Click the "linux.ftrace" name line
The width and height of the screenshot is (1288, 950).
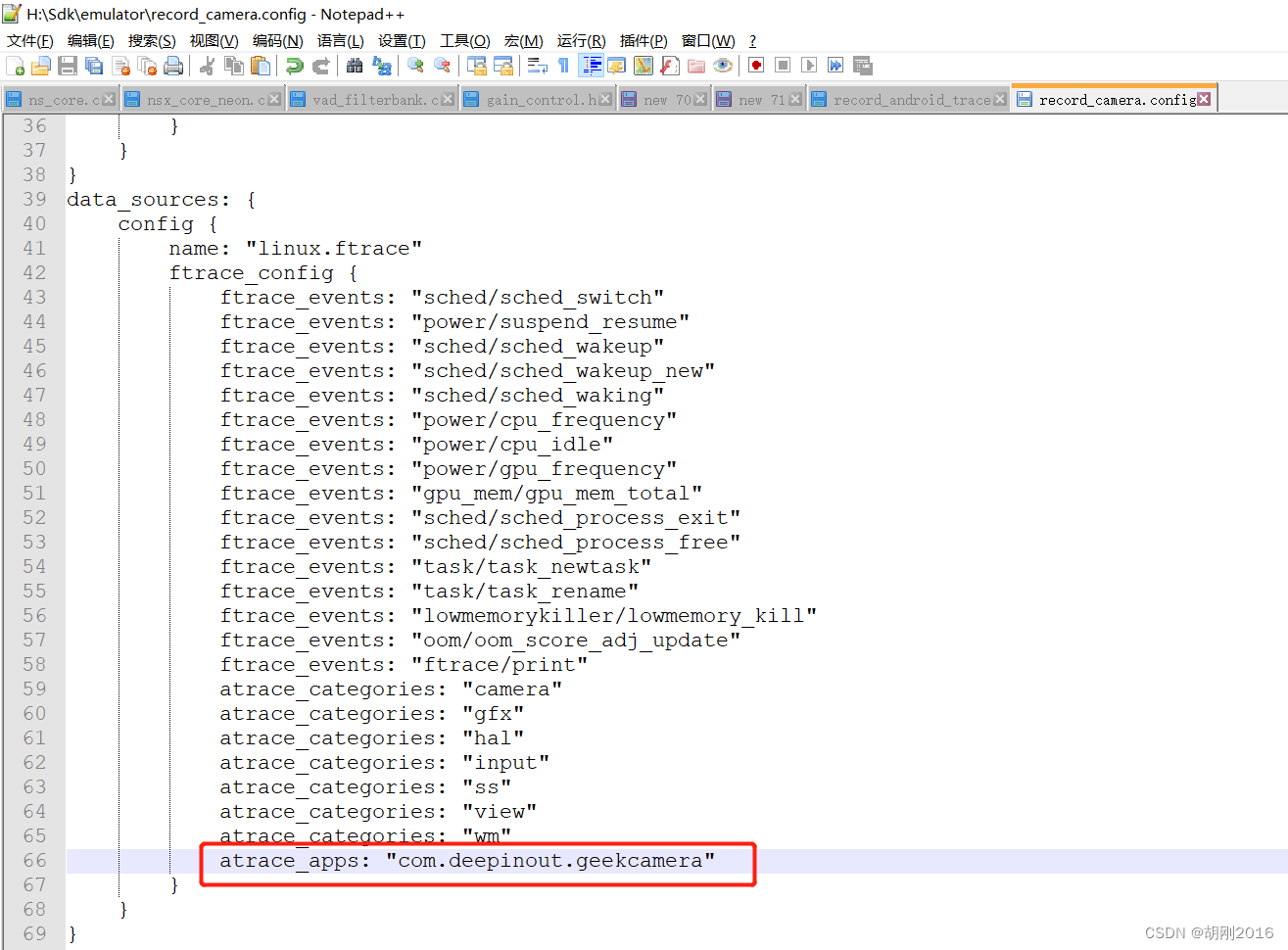pyautogui.click(x=295, y=249)
